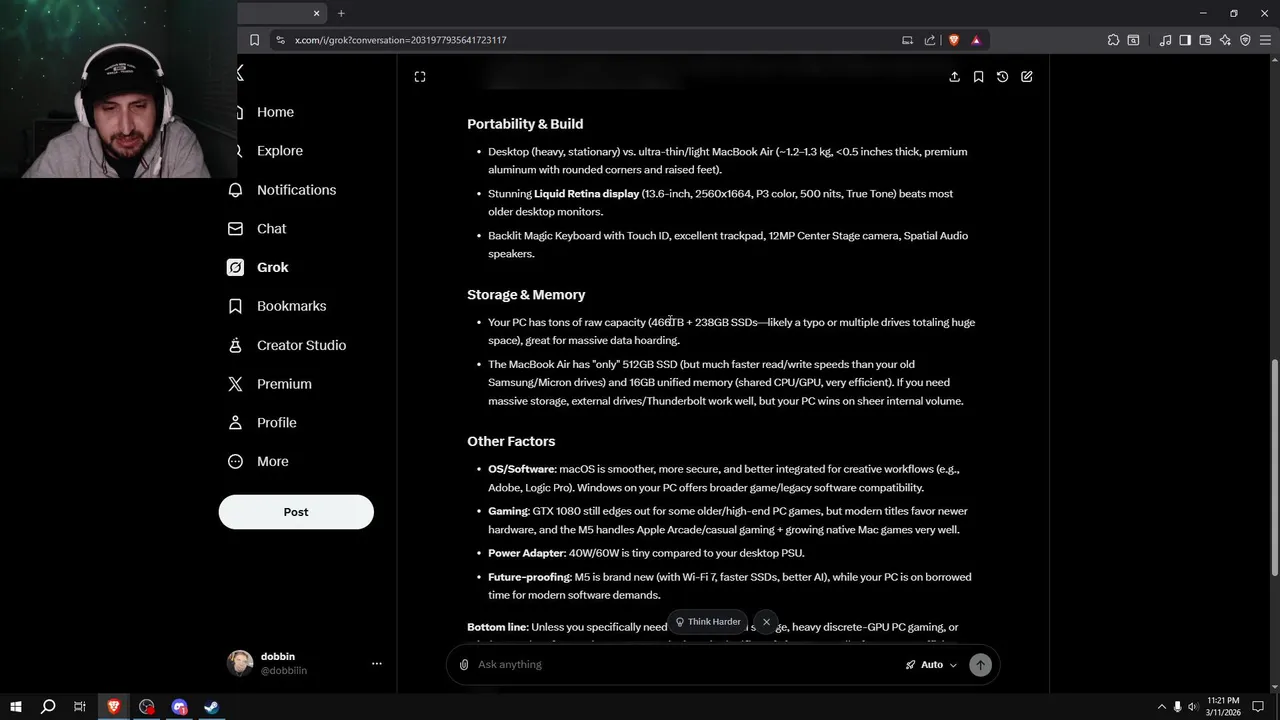Click the taskbar volume icon
Image resolution: width=1280 pixels, height=720 pixels.
[x=1192, y=707]
